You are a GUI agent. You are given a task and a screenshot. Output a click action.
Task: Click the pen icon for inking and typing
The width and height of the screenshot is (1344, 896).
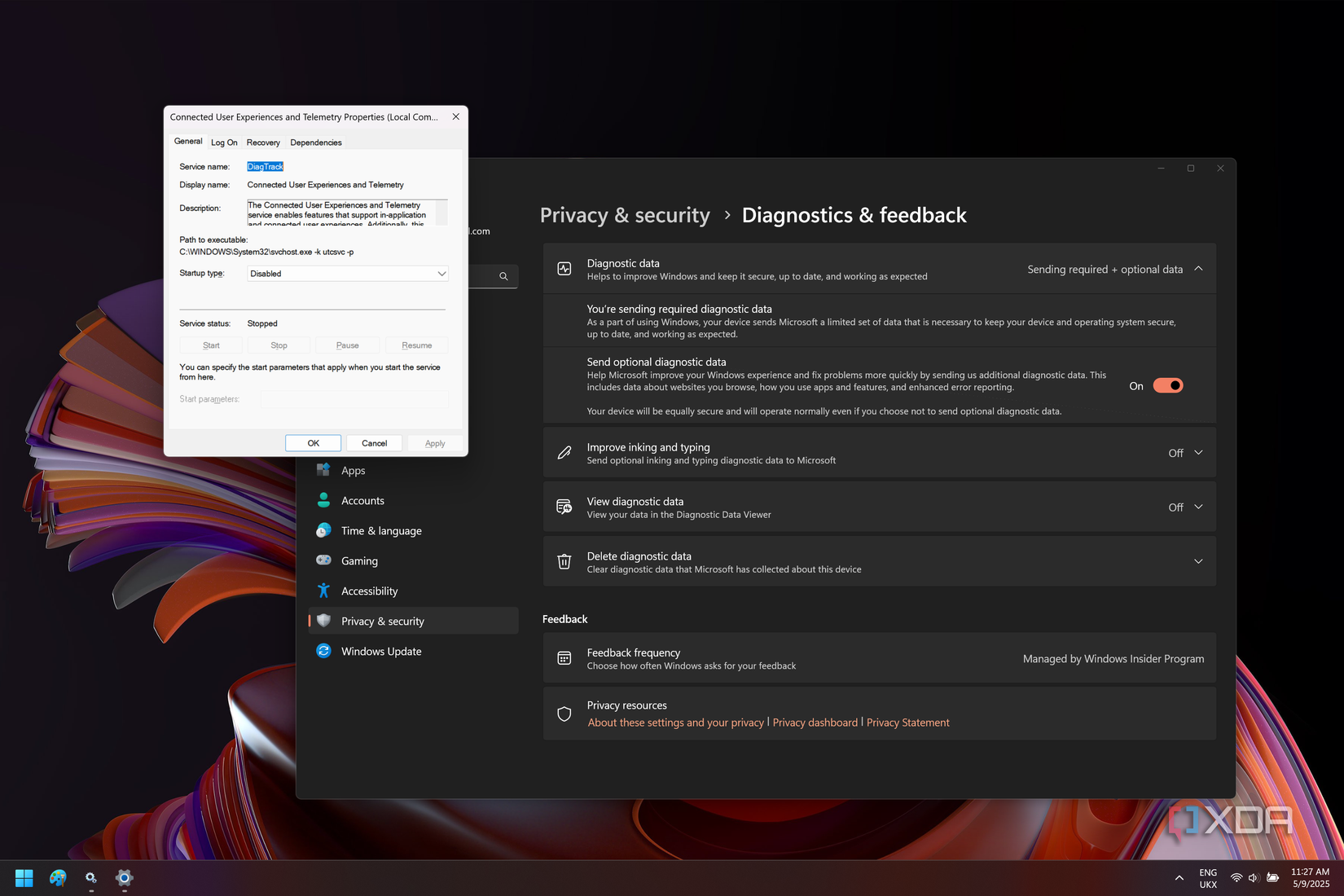point(564,452)
